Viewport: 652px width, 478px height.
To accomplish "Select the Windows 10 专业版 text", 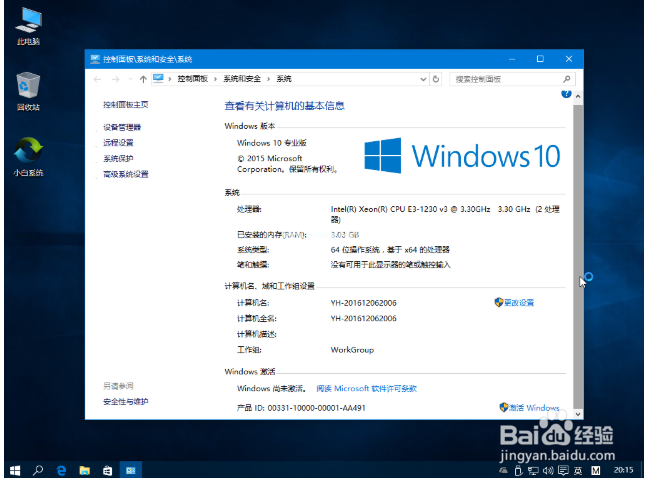I will [272, 143].
